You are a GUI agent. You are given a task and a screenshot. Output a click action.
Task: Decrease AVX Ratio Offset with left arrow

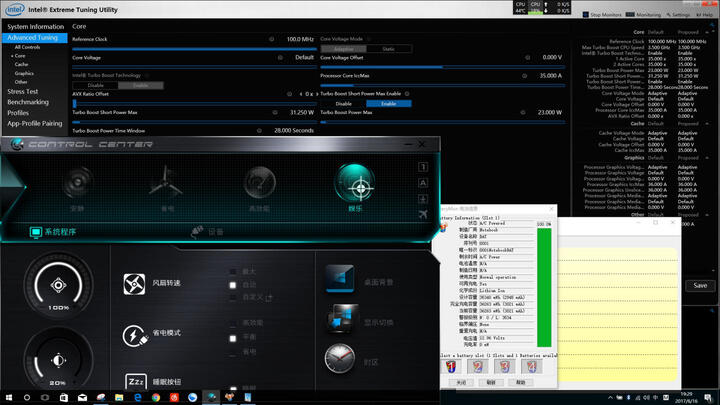click(301, 94)
